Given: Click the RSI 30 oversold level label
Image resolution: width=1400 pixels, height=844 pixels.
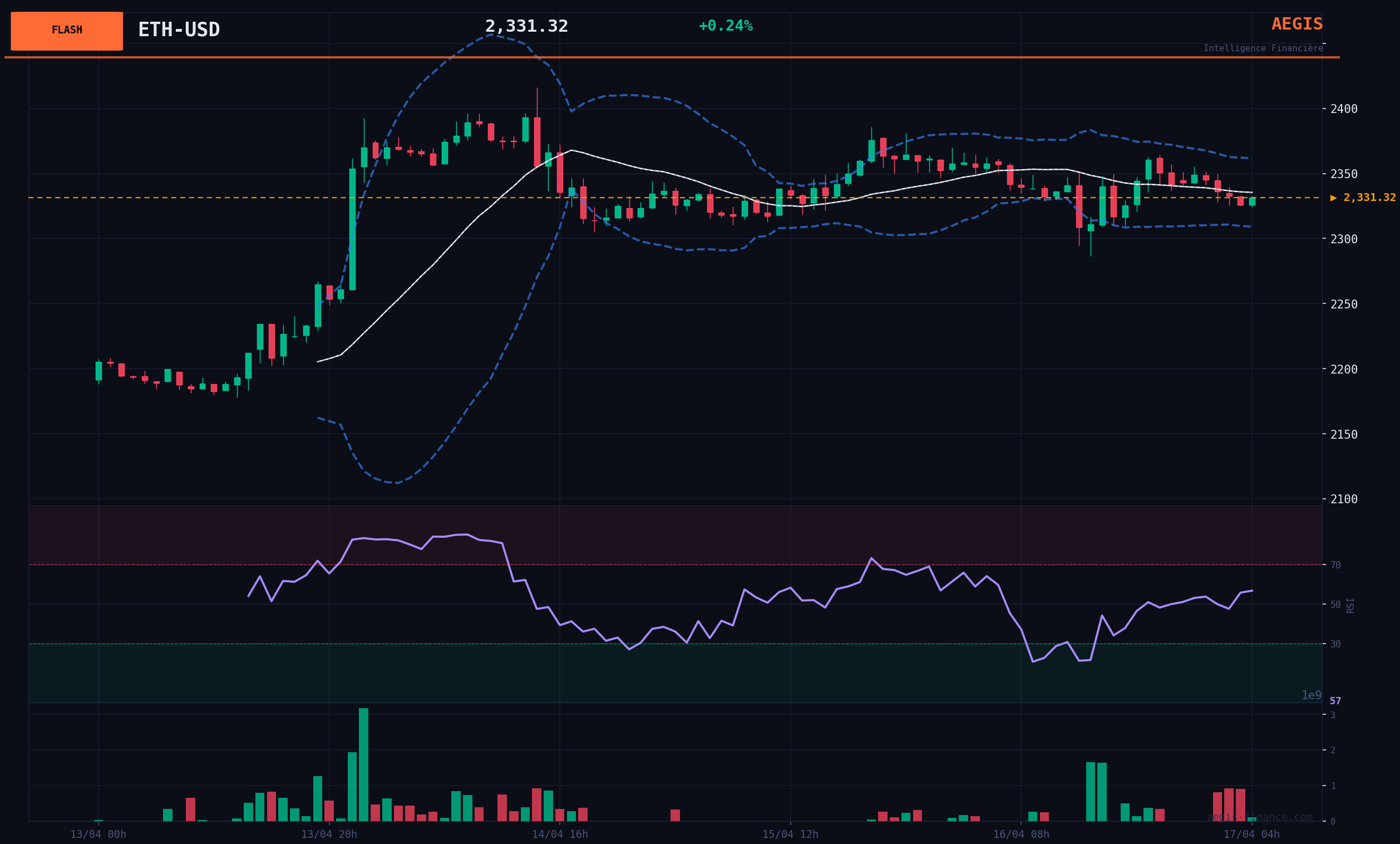Looking at the screenshot, I should pos(1335,644).
